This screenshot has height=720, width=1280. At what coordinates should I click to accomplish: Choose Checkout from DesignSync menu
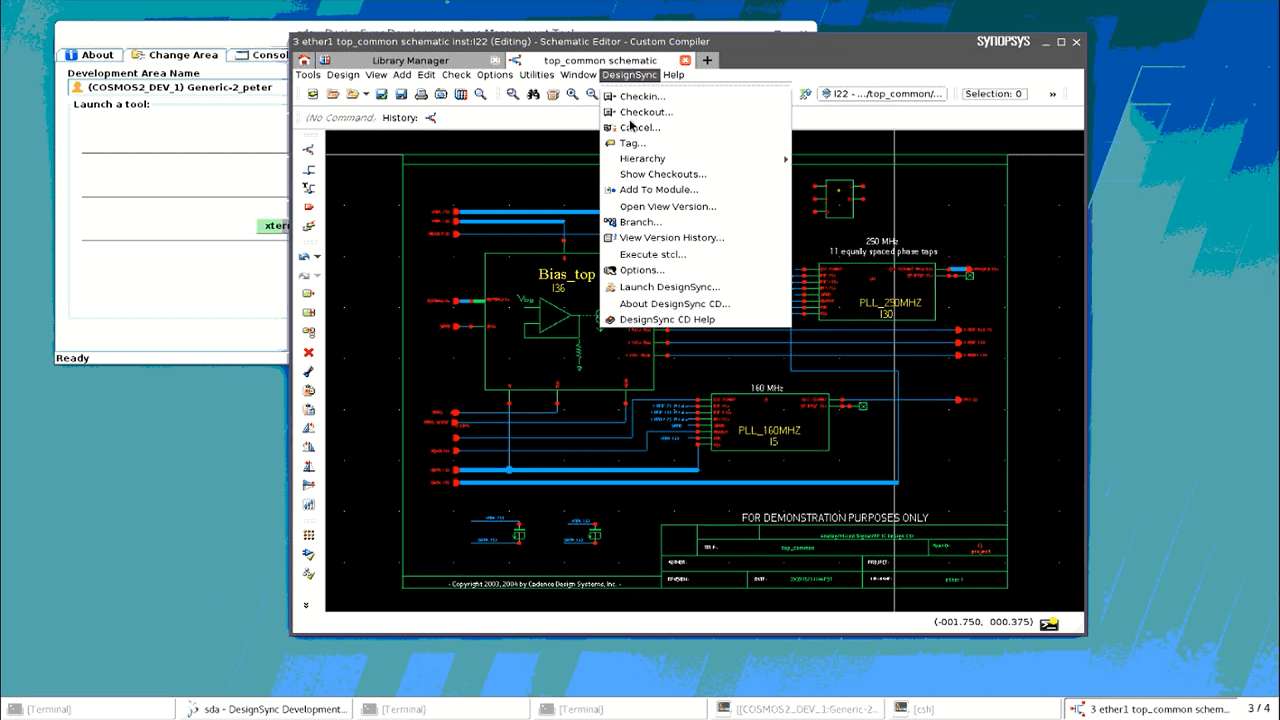click(x=646, y=112)
